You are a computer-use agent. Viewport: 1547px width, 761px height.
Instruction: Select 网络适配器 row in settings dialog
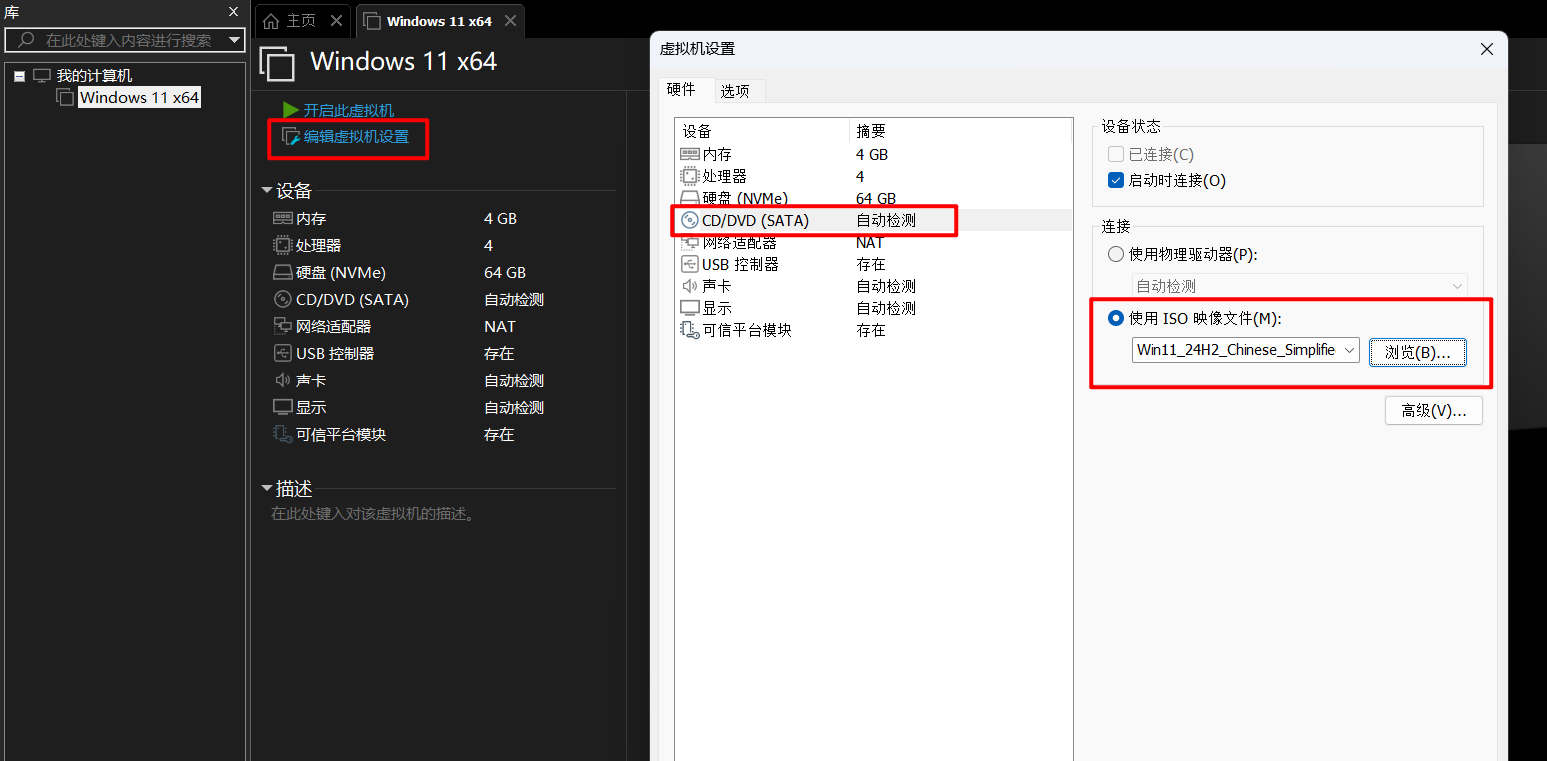873,242
